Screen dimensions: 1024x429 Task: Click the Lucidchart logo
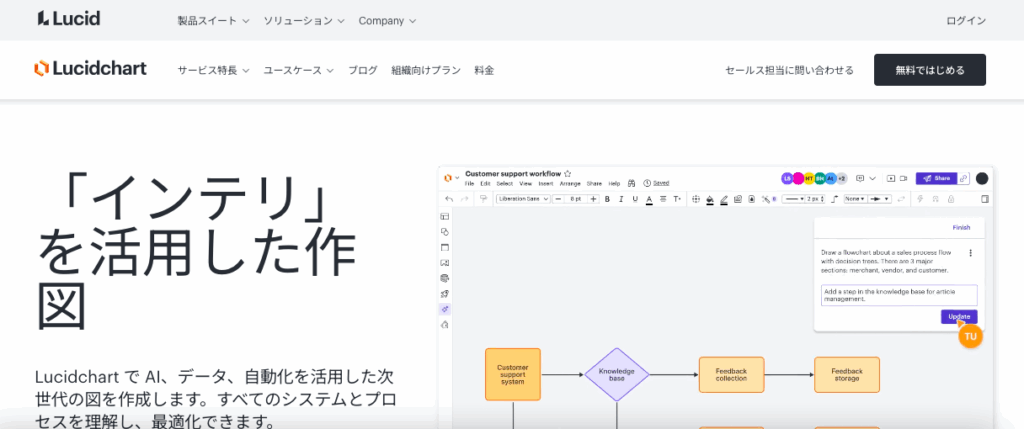click(90, 69)
